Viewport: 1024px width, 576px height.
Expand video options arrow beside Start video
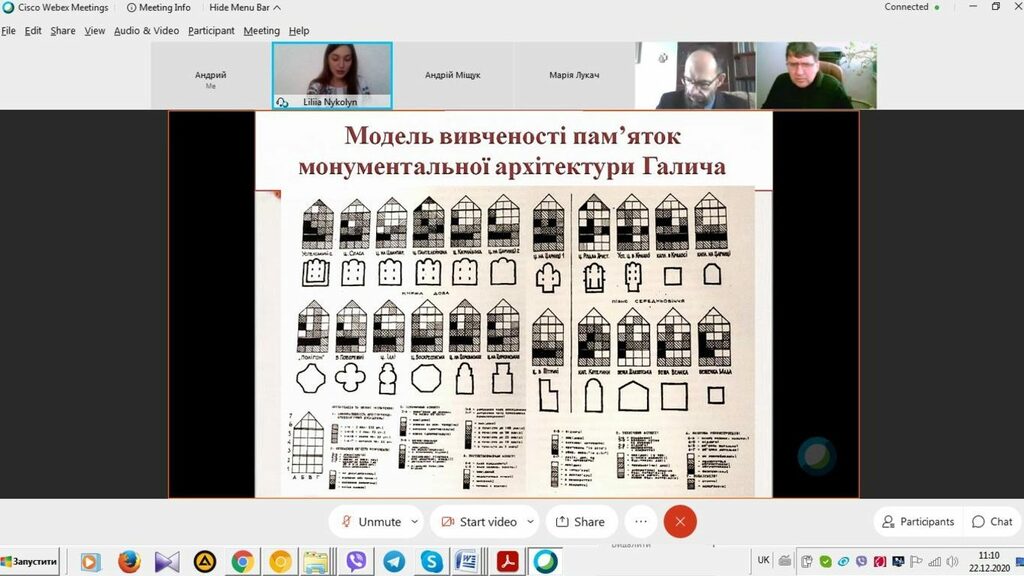530,521
